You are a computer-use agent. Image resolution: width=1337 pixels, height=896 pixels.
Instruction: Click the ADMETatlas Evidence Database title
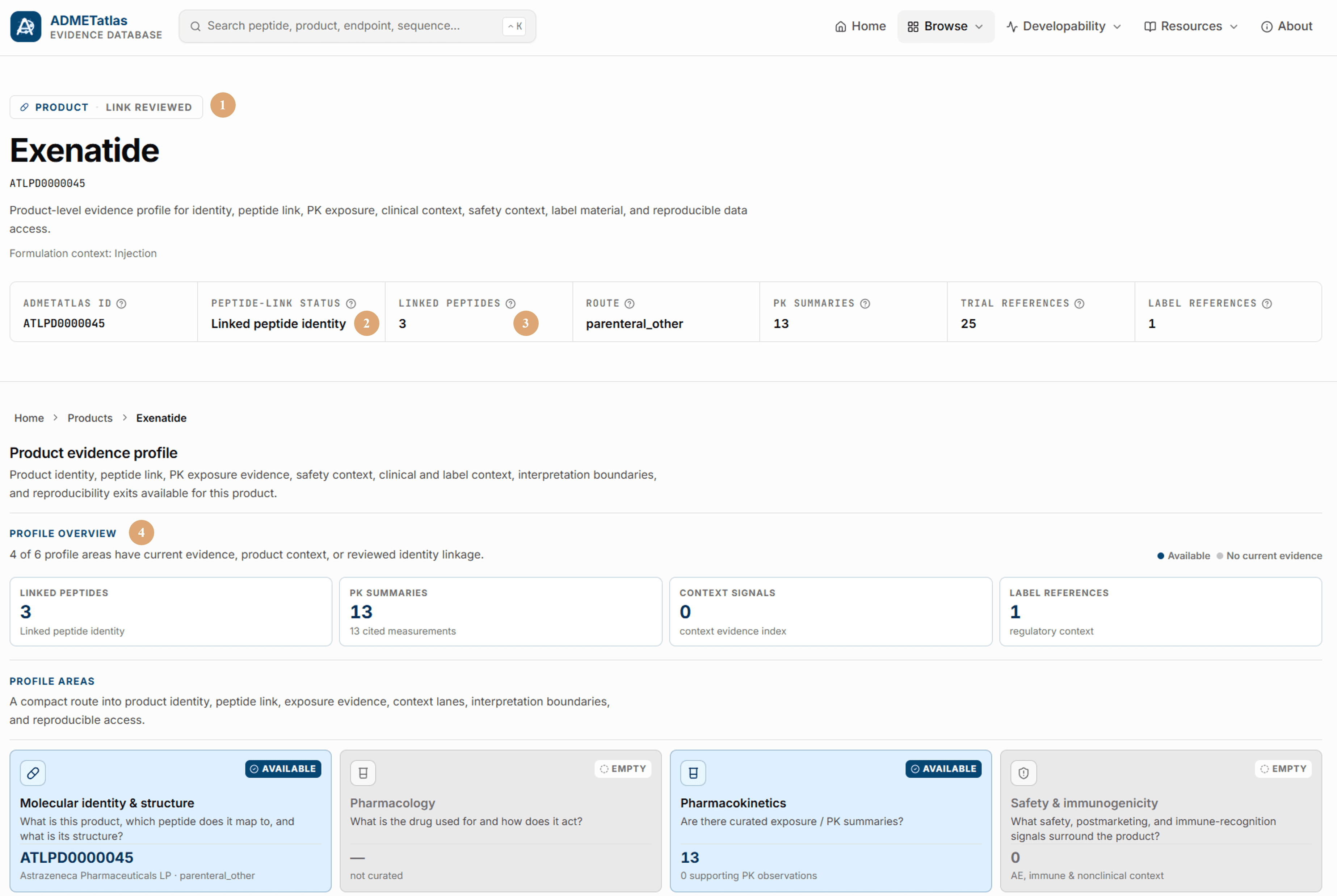tap(106, 27)
